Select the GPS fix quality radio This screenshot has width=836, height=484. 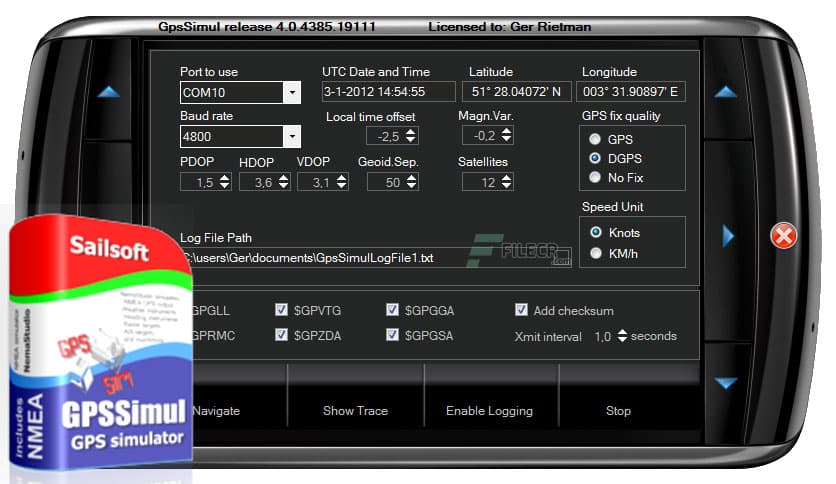coord(595,139)
